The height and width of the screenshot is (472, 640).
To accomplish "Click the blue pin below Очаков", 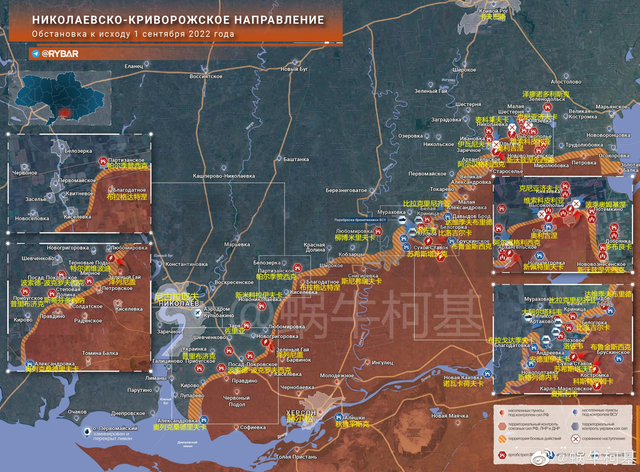I will point(77,419).
